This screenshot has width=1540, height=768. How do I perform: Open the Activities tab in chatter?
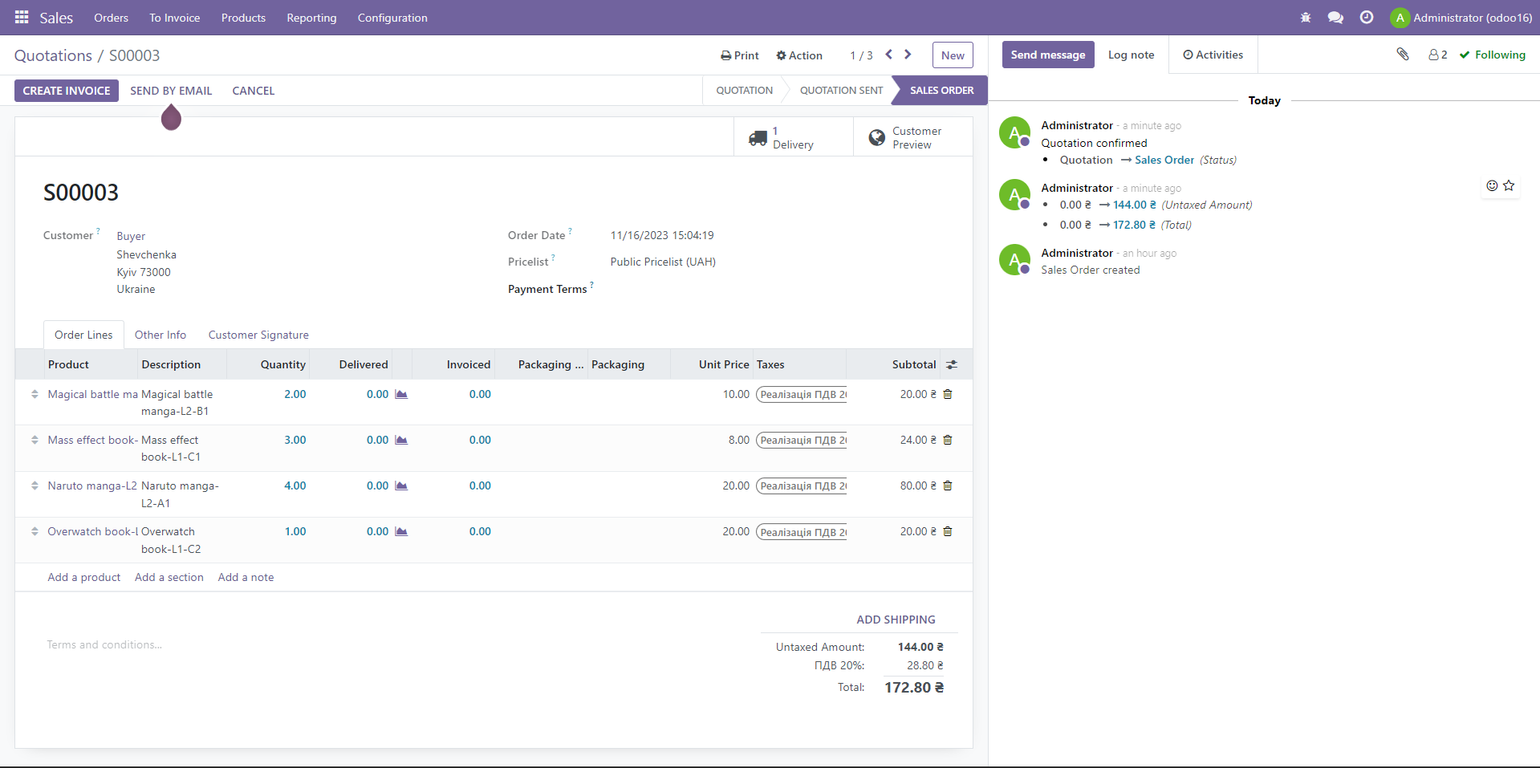click(x=1213, y=55)
